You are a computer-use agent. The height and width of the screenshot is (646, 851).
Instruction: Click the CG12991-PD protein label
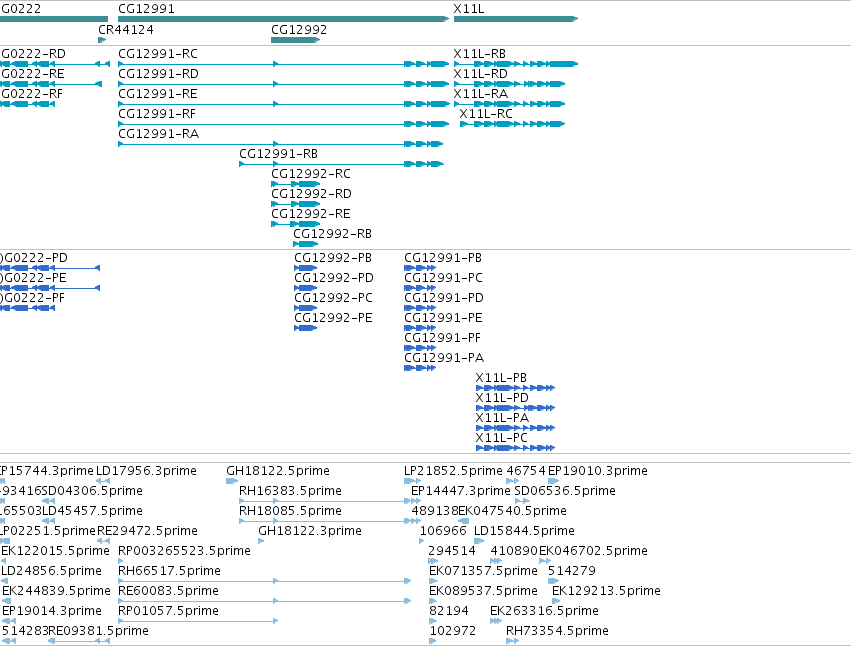[444, 298]
